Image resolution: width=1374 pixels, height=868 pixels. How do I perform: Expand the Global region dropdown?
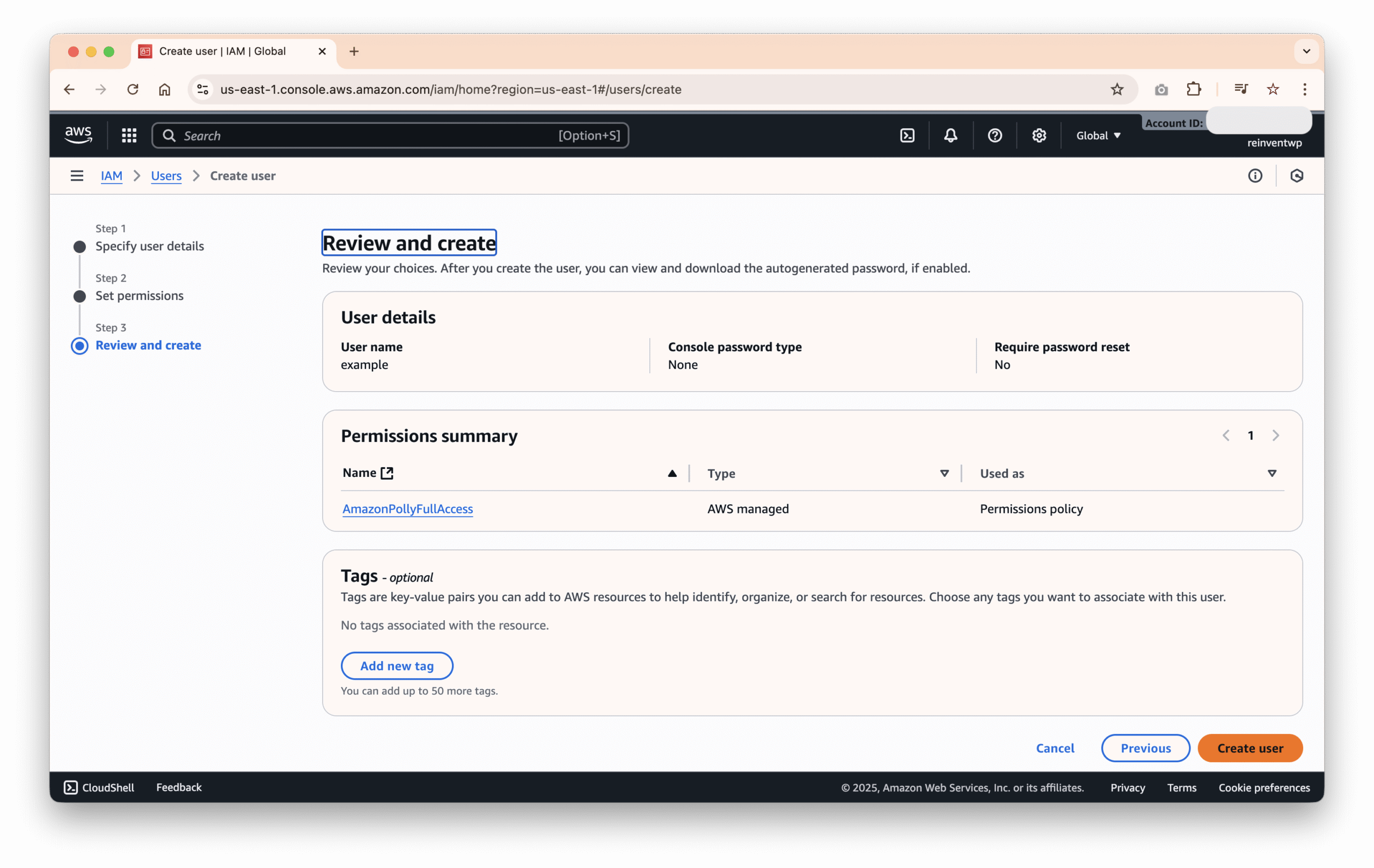[1099, 135]
